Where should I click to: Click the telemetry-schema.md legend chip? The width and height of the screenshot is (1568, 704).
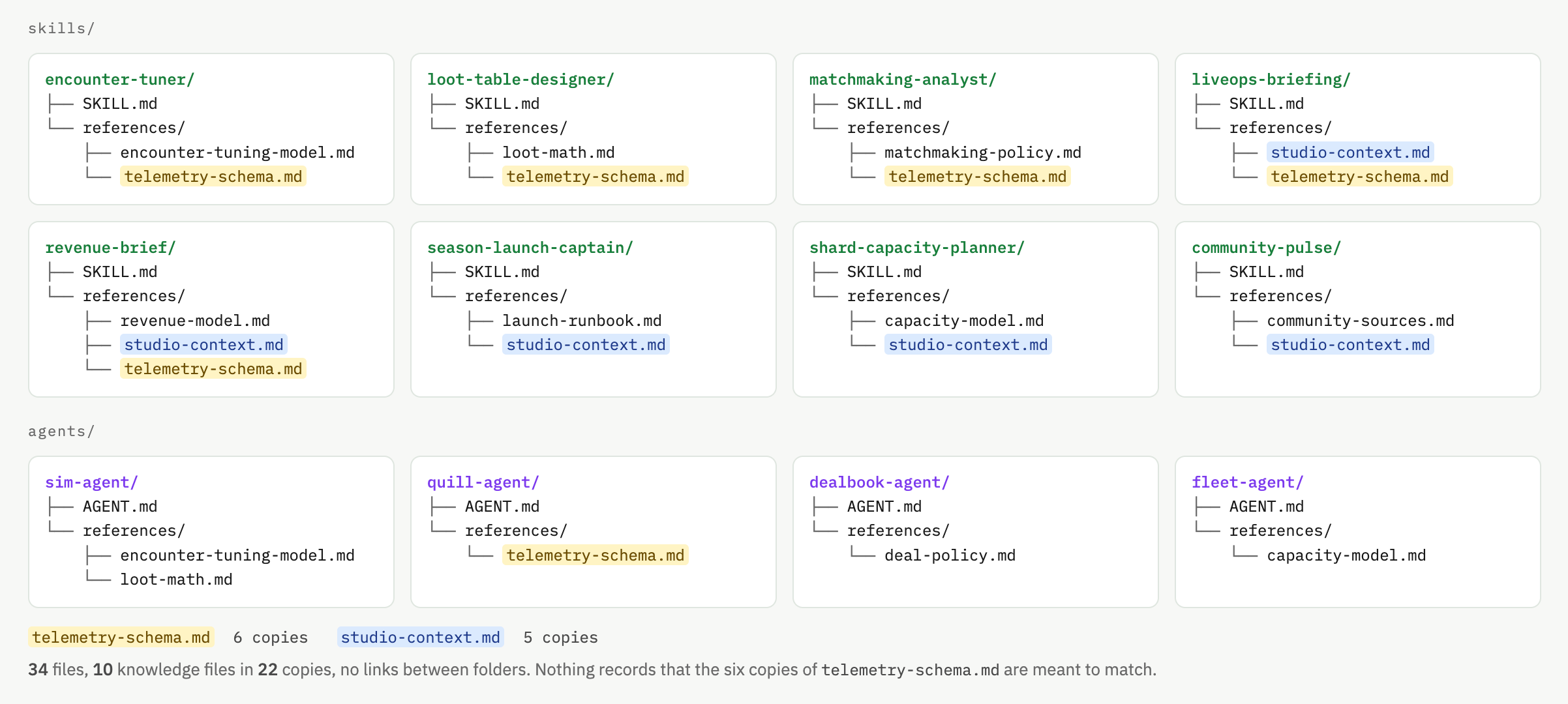pos(121,638)
